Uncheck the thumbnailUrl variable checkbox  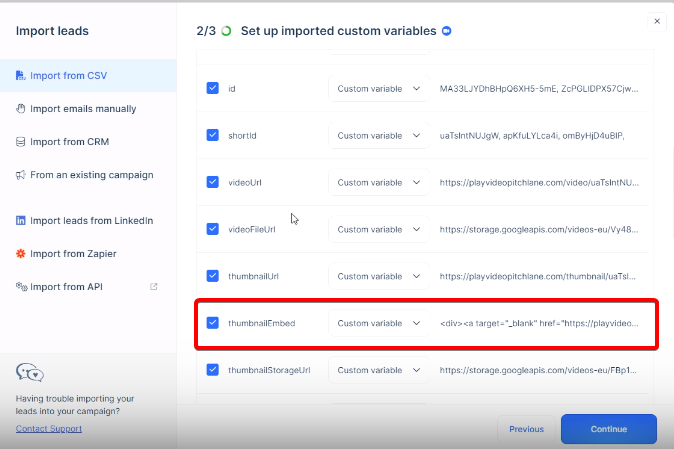click(x=212, y=275)
